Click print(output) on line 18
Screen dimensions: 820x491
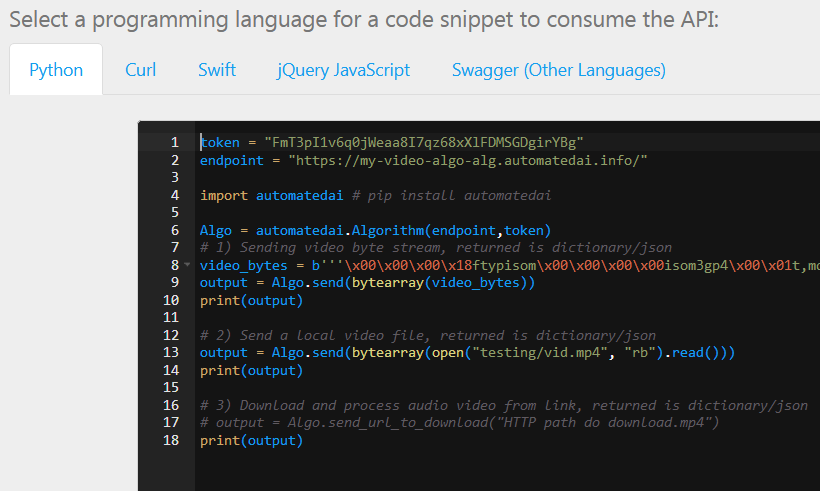[252, 440]
